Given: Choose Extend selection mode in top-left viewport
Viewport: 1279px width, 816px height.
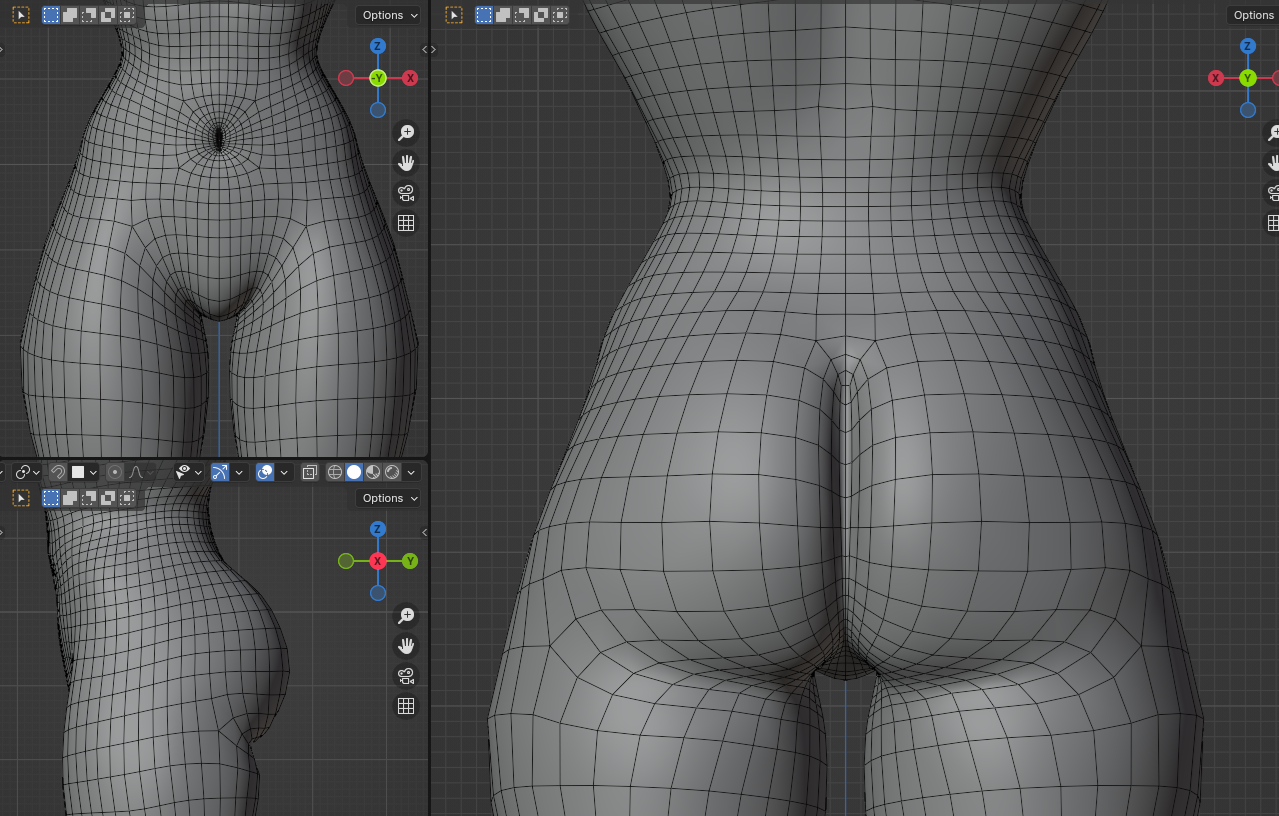Looking at the screenshot, I should point(70,15).
